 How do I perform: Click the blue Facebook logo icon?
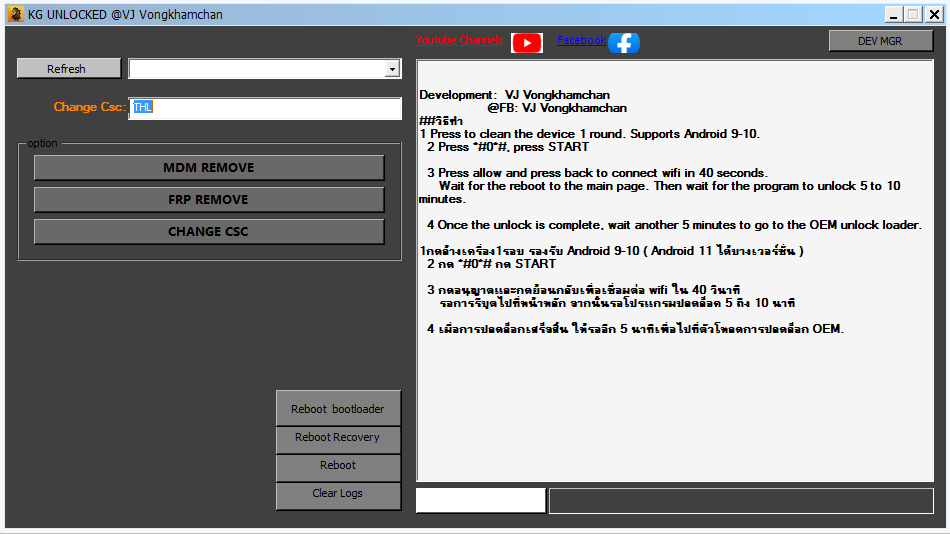click(x=624, y=42)
